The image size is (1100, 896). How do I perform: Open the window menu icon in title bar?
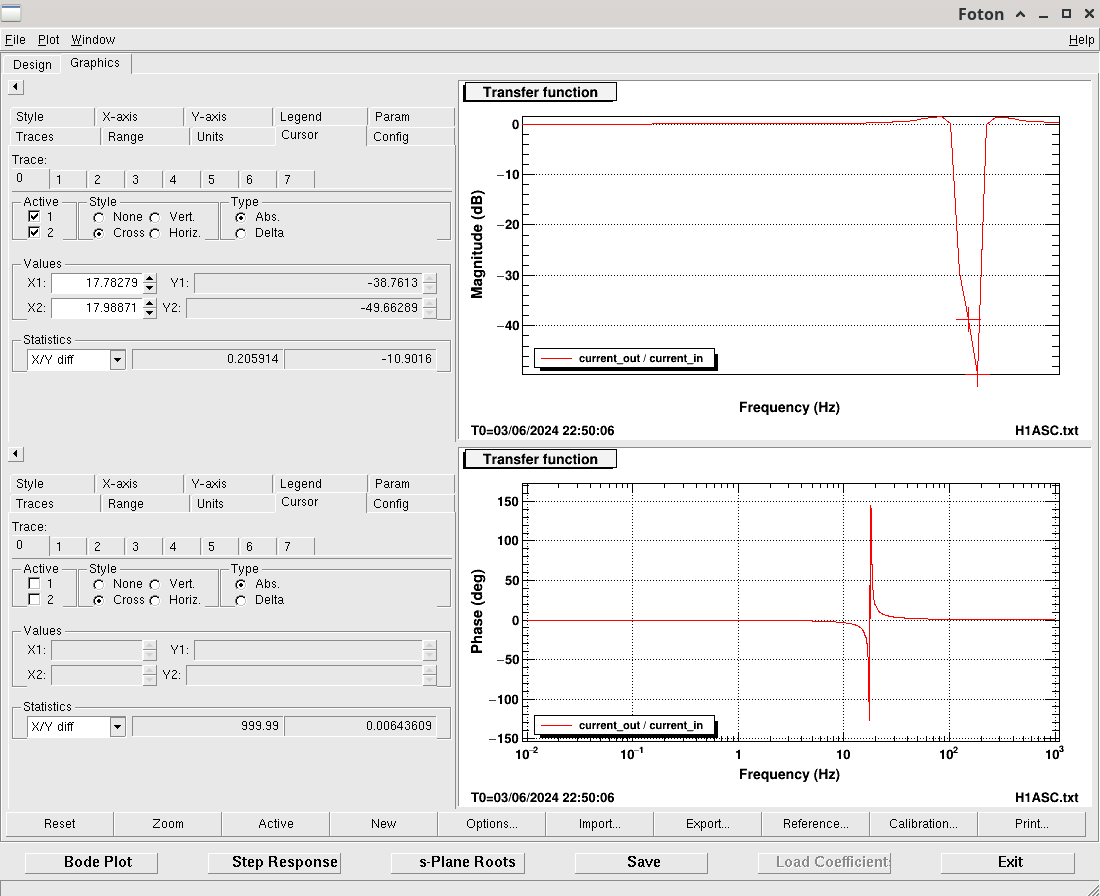coord(14,14)
